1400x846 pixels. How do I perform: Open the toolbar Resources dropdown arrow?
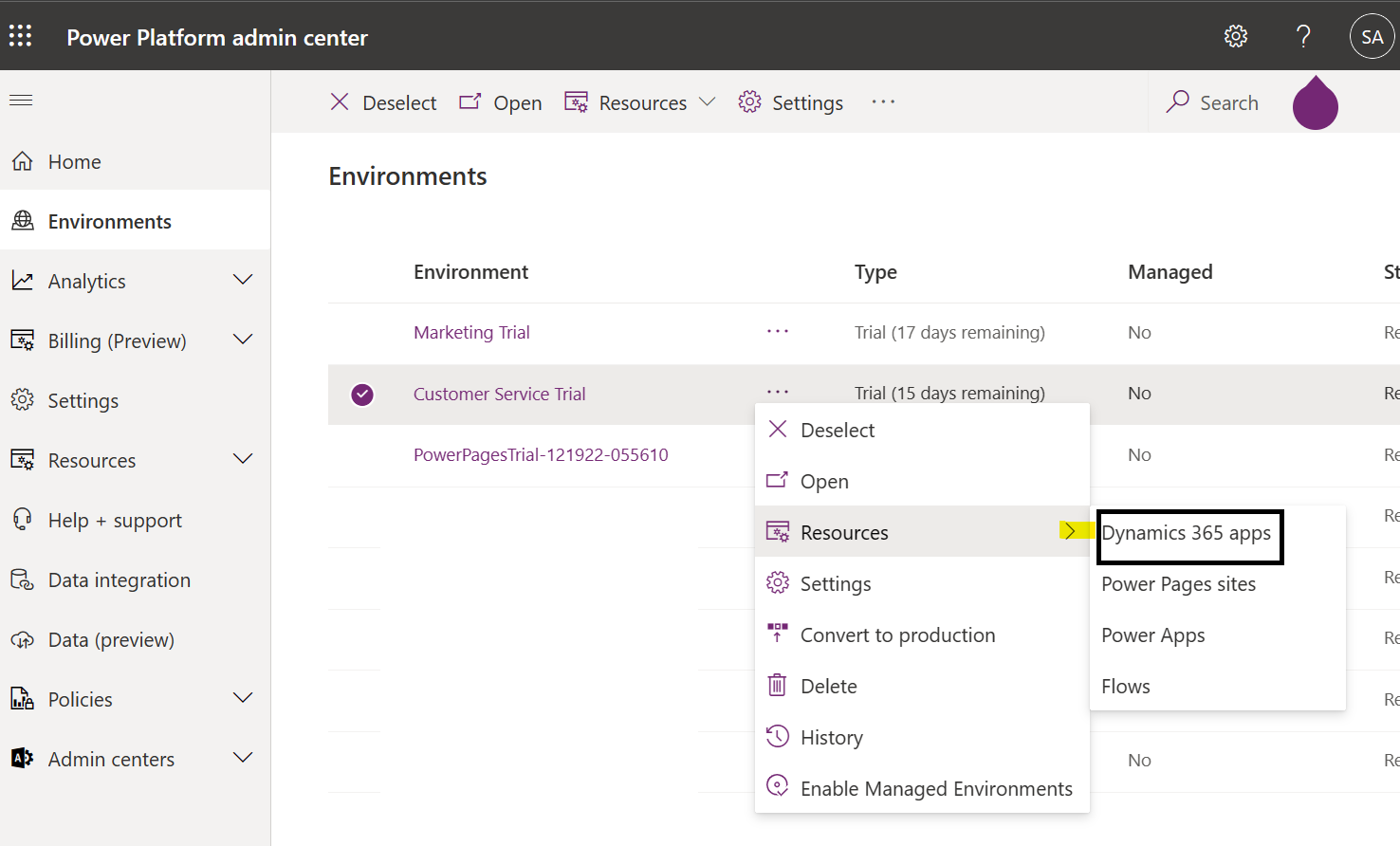[x=707, y=101]
